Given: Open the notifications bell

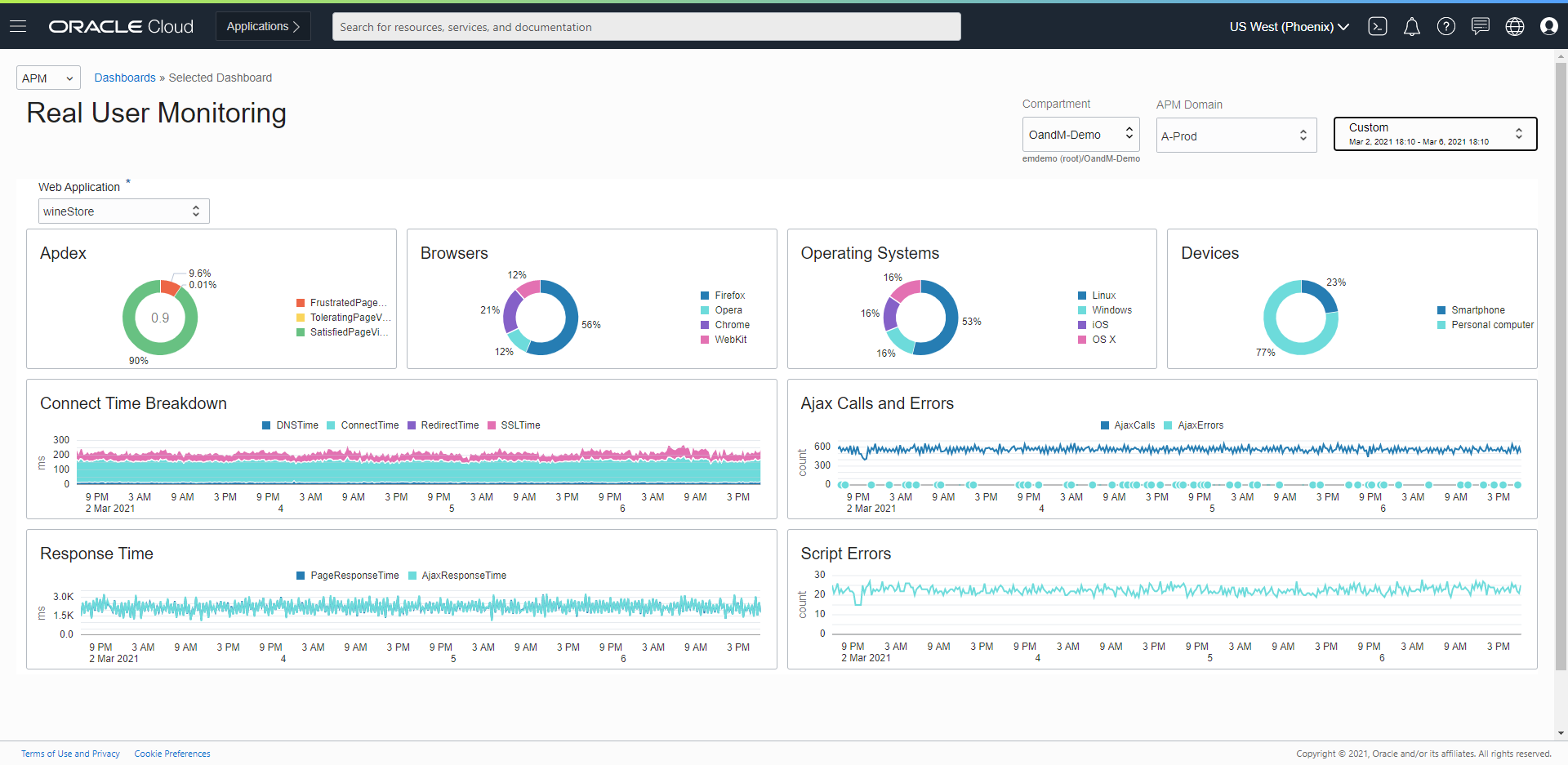Looking at the screenshot, I should (x=1412, y=26).
